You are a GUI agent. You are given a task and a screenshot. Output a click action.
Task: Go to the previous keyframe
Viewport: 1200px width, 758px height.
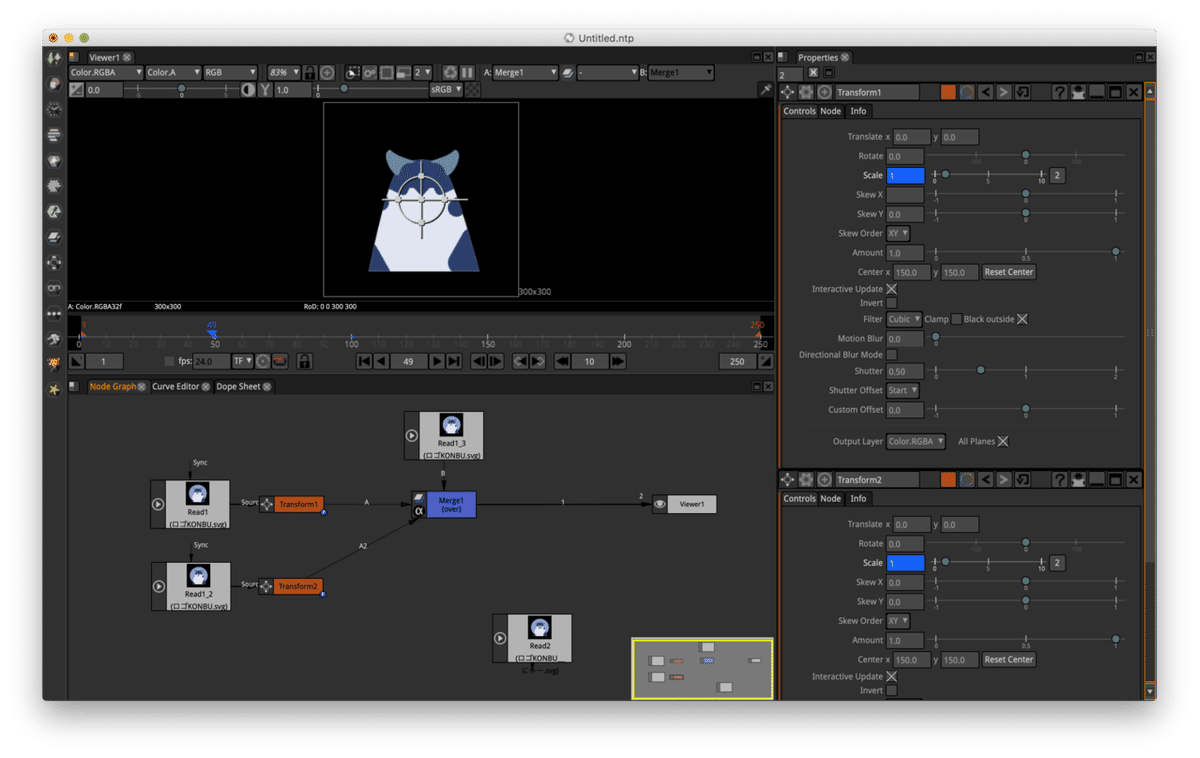pyautogui.click(x=520, y=361)
